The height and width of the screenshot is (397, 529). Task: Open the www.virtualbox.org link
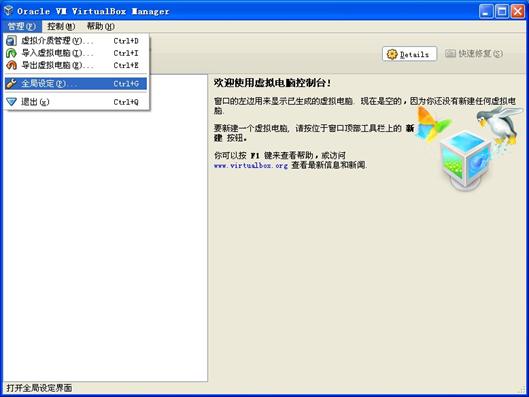click(x=251, y=166)
